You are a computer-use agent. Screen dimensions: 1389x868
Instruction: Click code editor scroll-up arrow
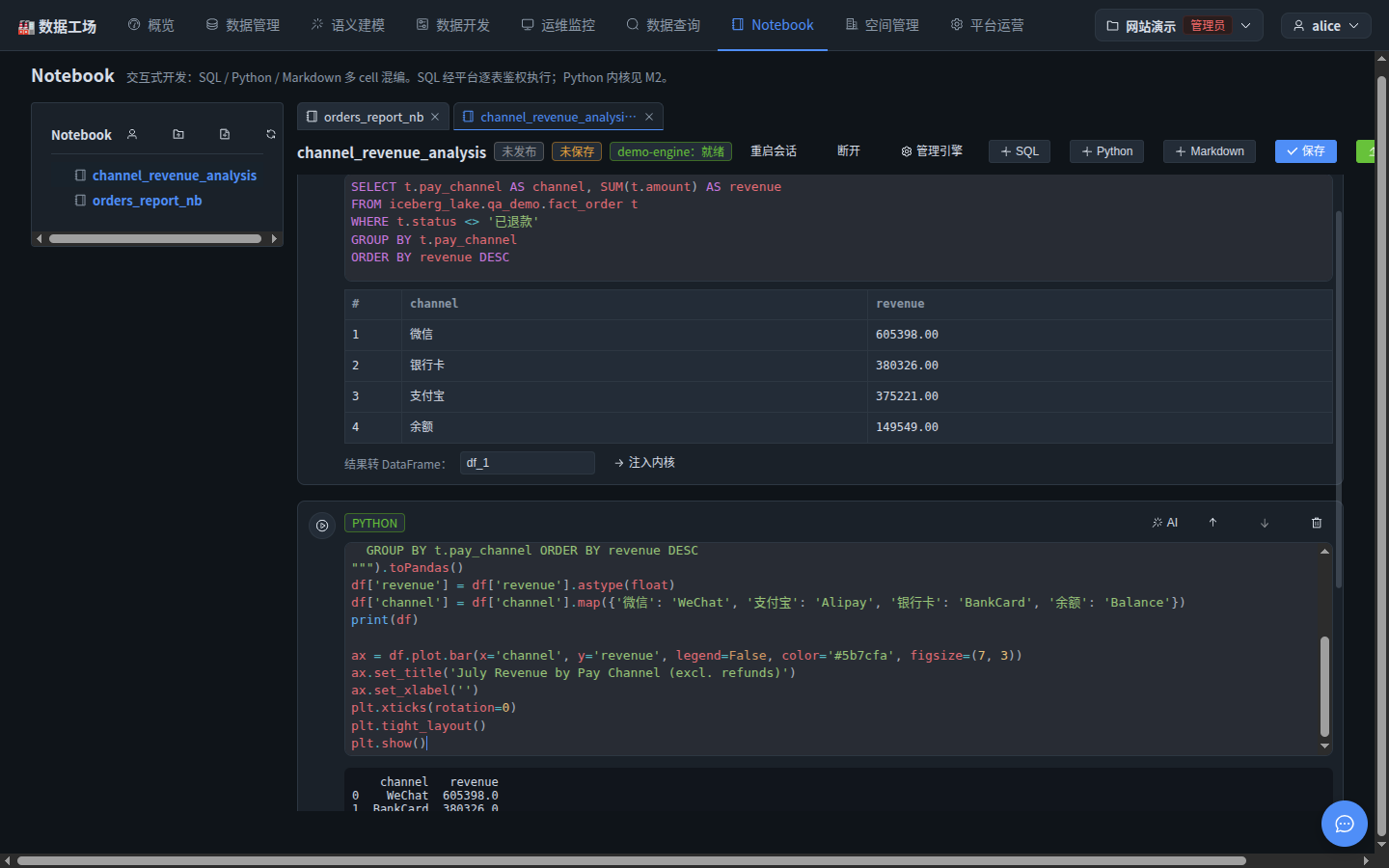[1324, 551]
